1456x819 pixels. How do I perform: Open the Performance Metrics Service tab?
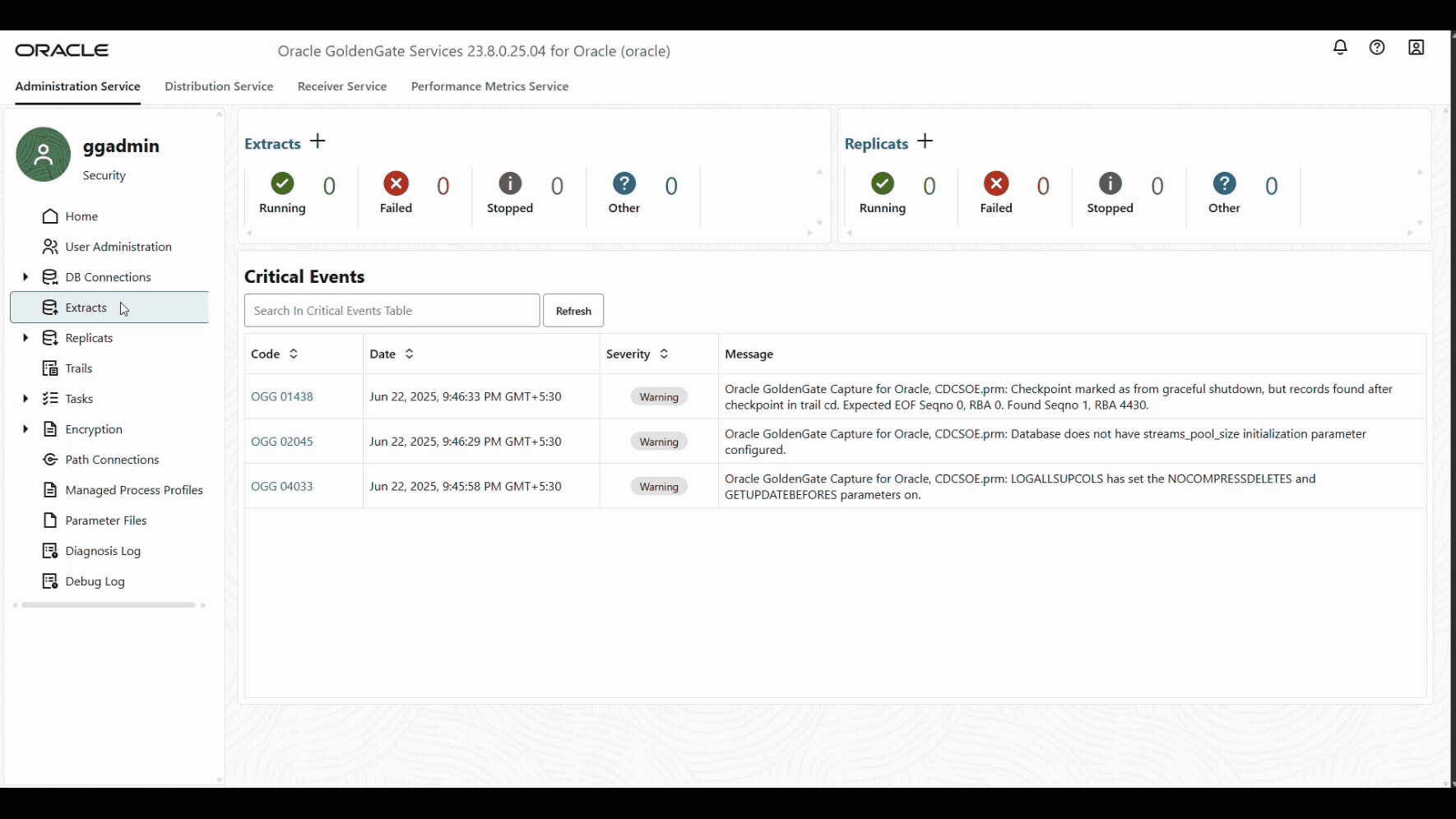(x=489, y=86)
